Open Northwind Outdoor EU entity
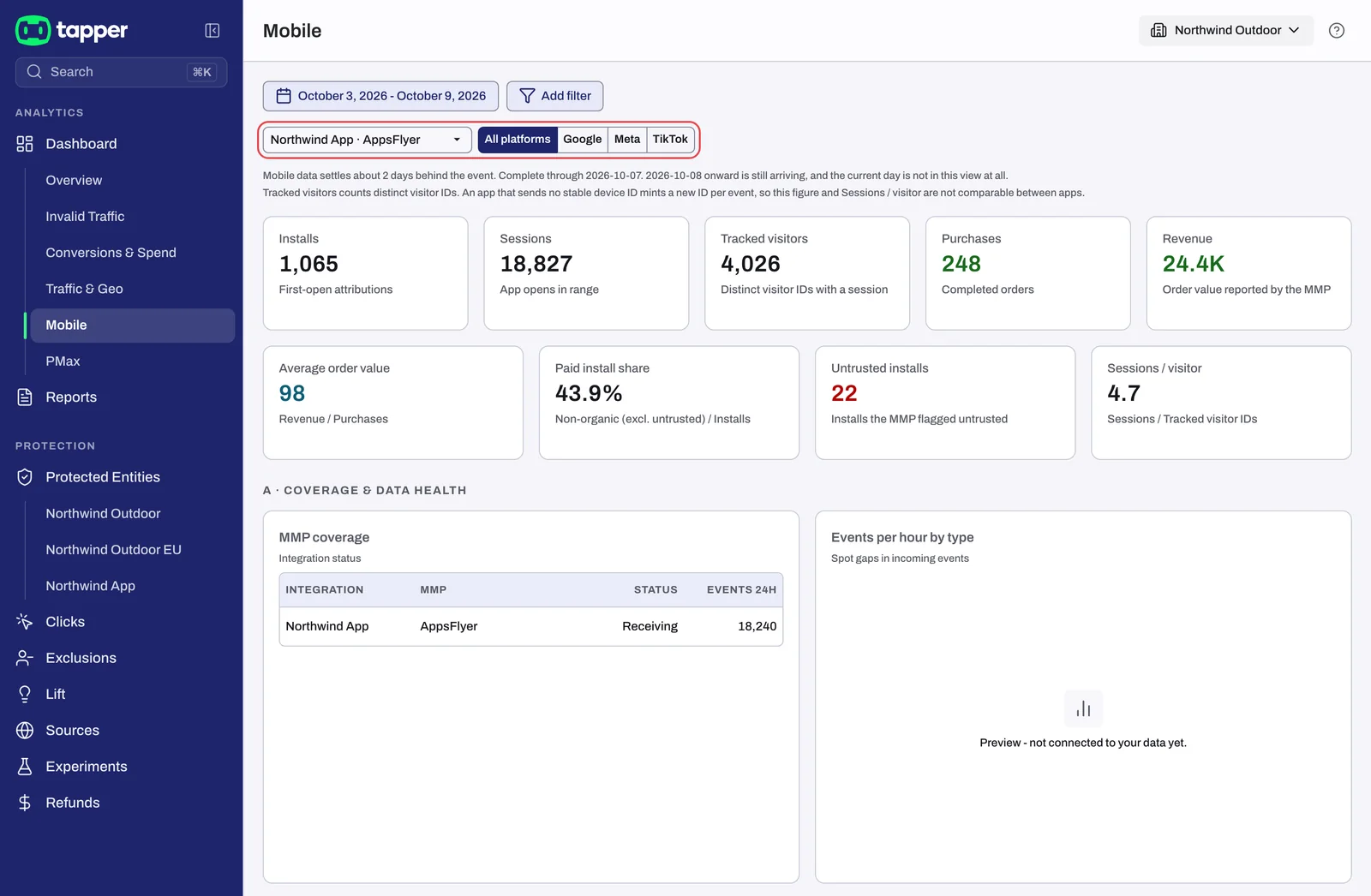 click(x=113, y=550)
